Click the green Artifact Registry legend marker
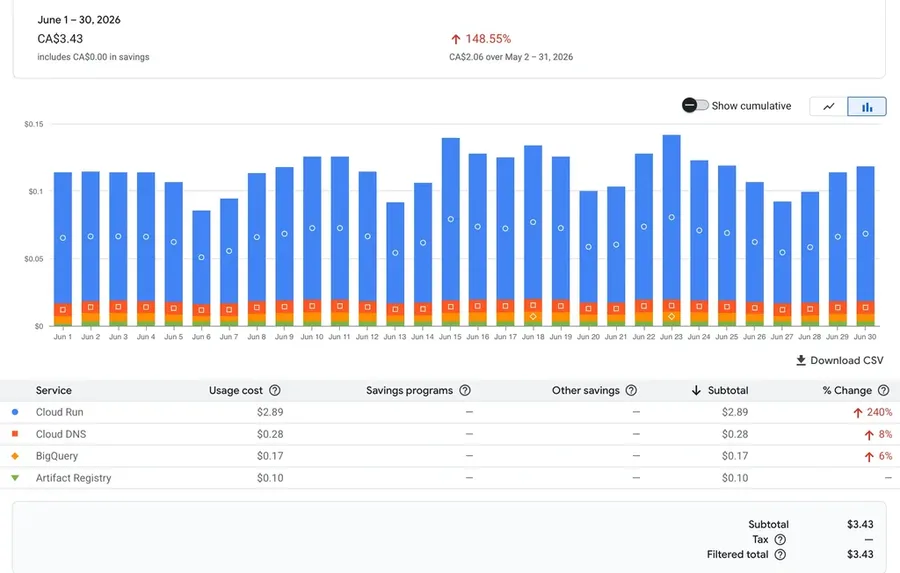Viewport: 900px width, 573px height. pos(15,478)
